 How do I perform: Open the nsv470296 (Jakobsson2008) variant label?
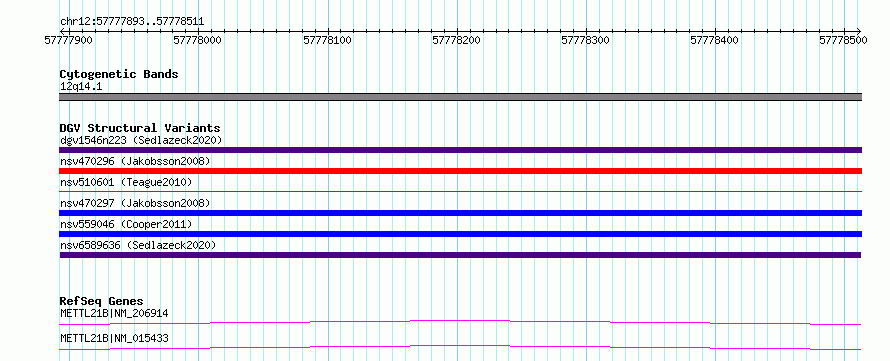135,161
